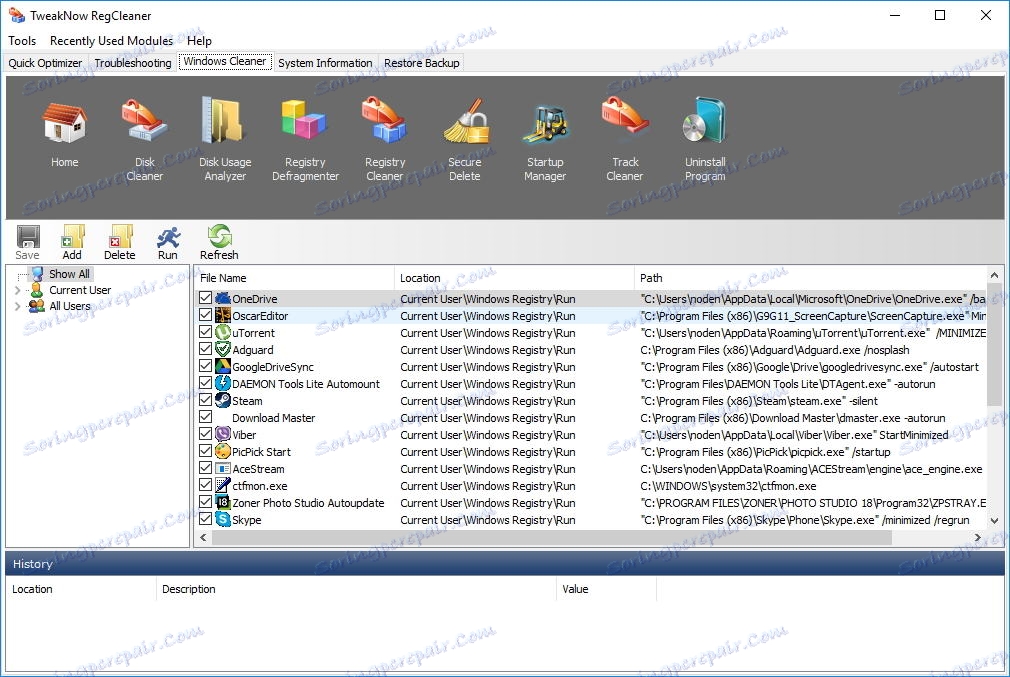Screen dimensions: 1010x677
Task: Disable GoogleDriveSync startup checkbox
Action: [205, 366]
